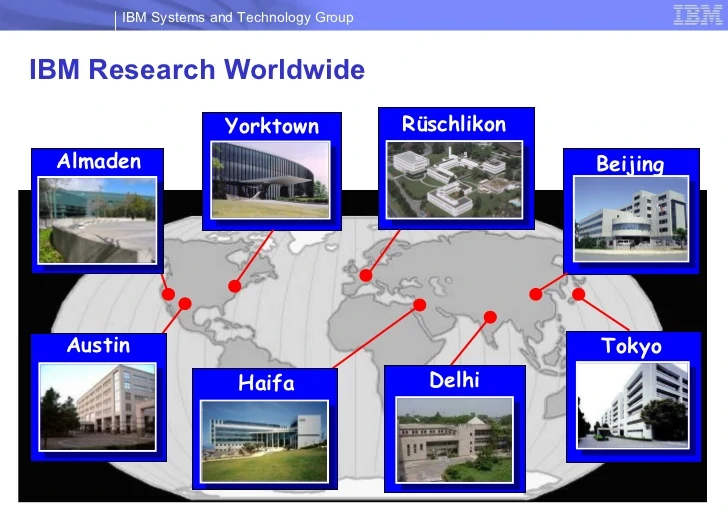Click the red map dot linked to Almaden
This screenshot has width=728, height=511.
(169, 294)
